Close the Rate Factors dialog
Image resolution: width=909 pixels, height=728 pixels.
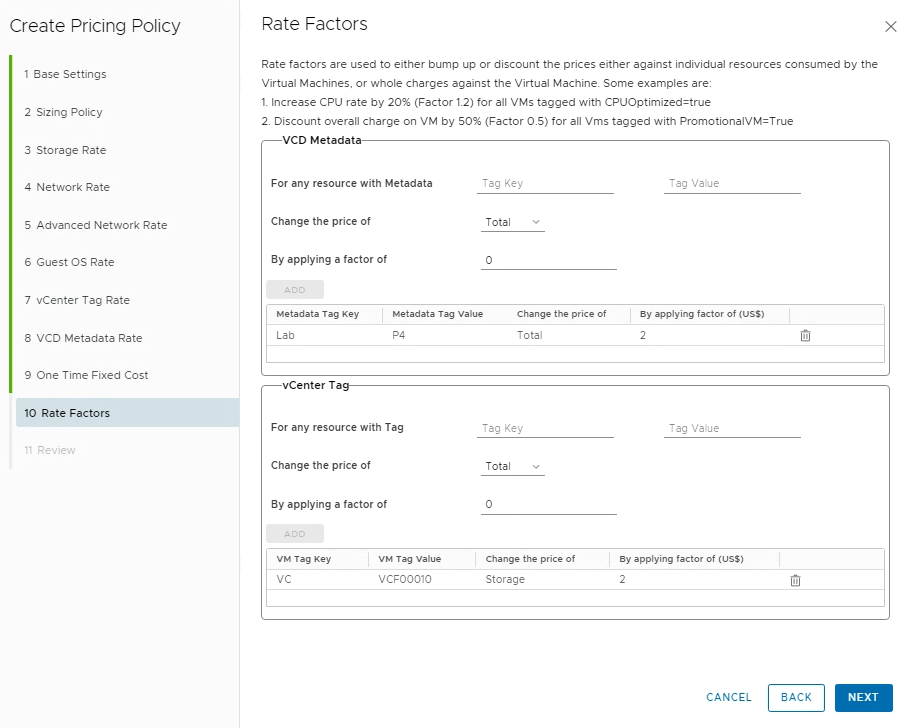pos(891,27)
